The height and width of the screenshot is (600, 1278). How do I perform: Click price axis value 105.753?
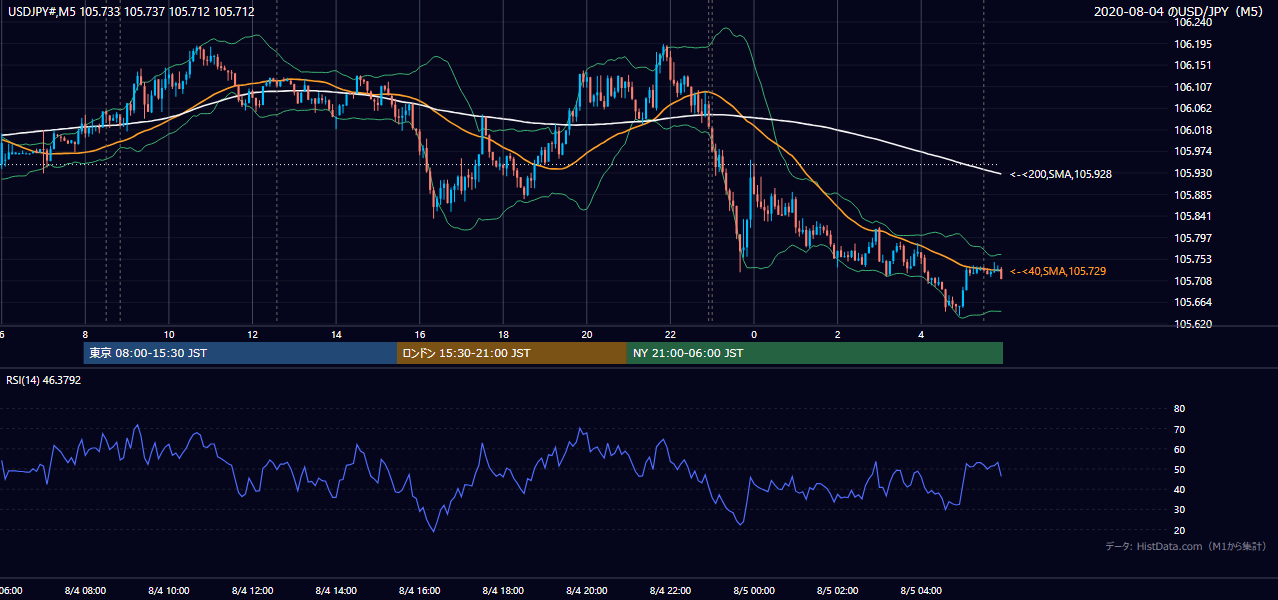click(1194, 259)
